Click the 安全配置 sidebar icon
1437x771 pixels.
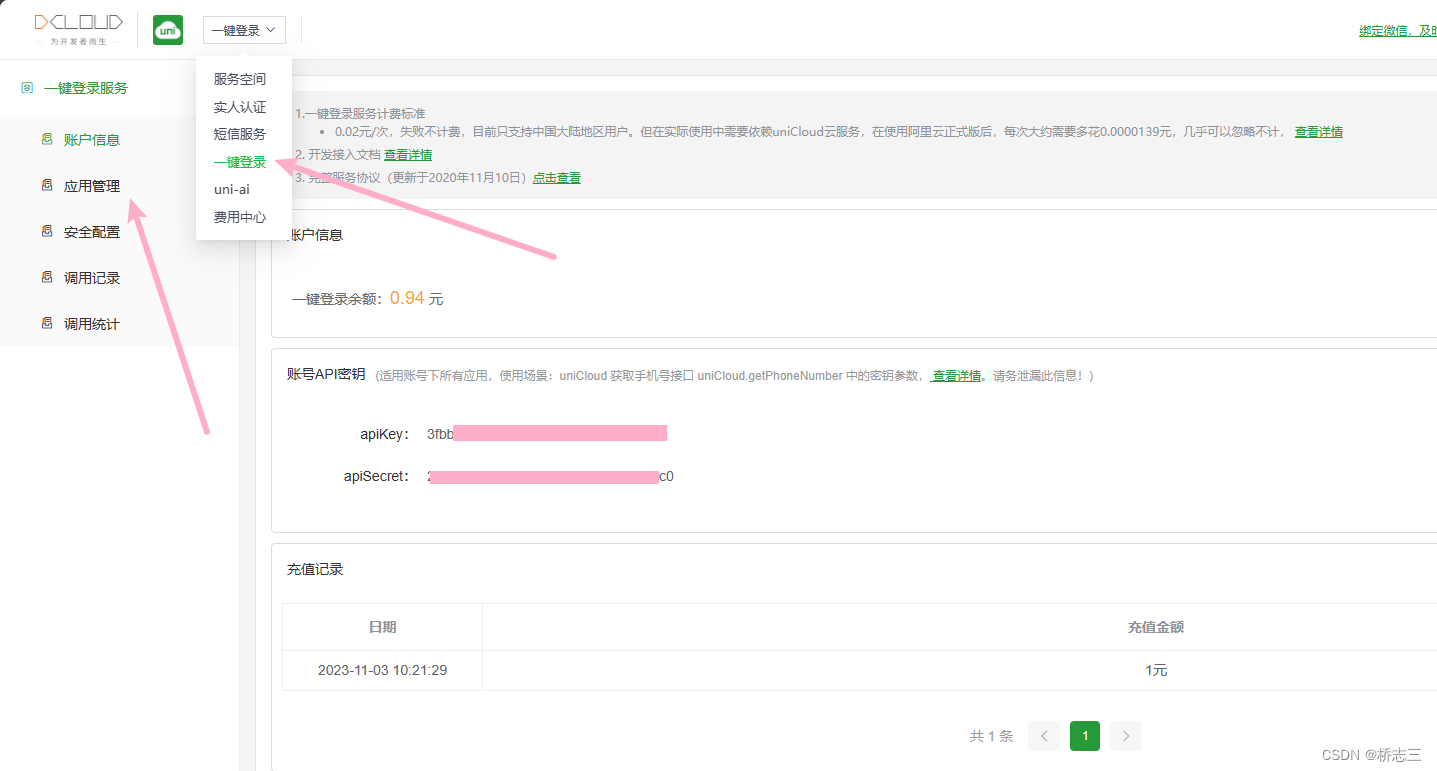46,231
